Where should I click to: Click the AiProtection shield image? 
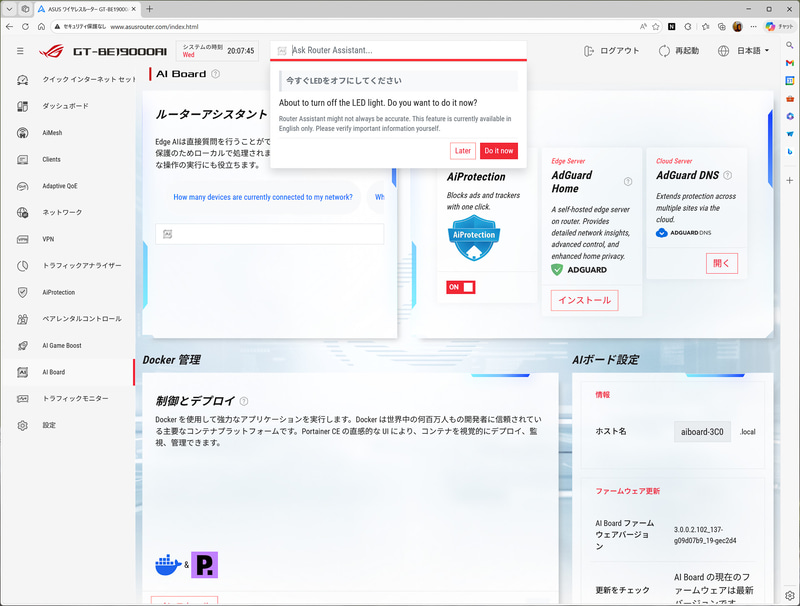(x=474, y=238)
